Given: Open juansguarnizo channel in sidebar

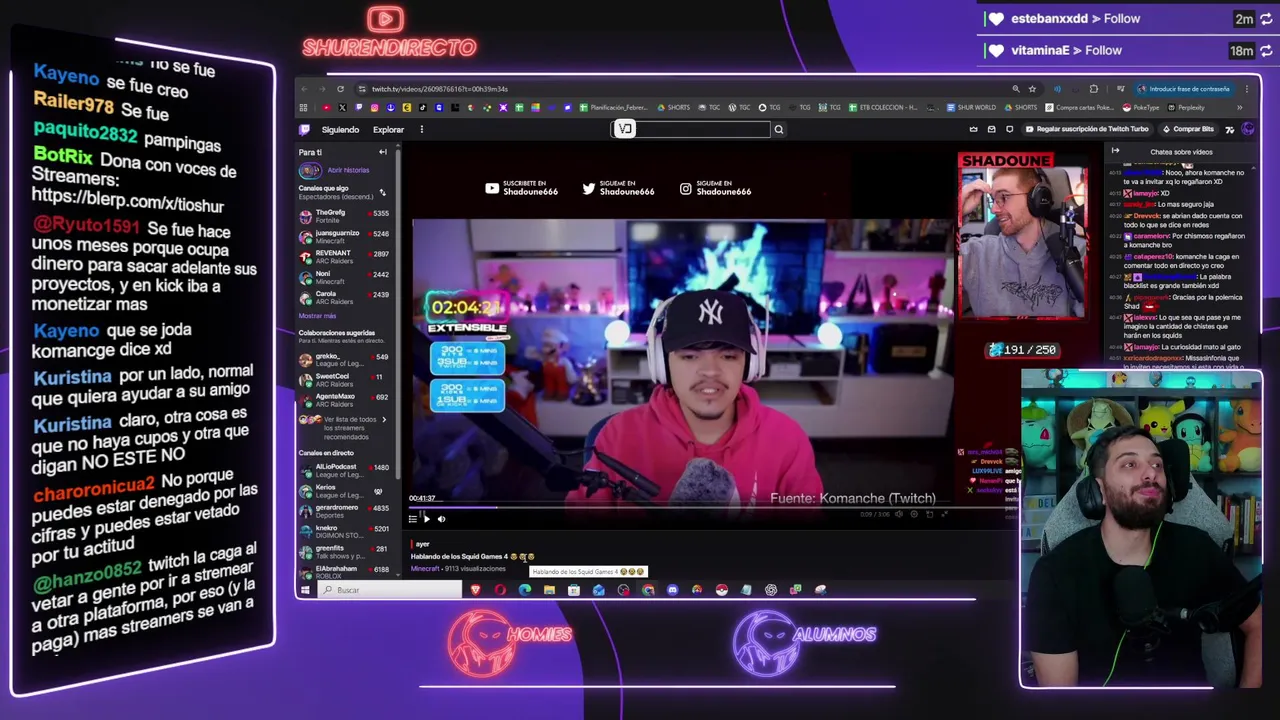Looking at the screenshot, I should [345, 235].
